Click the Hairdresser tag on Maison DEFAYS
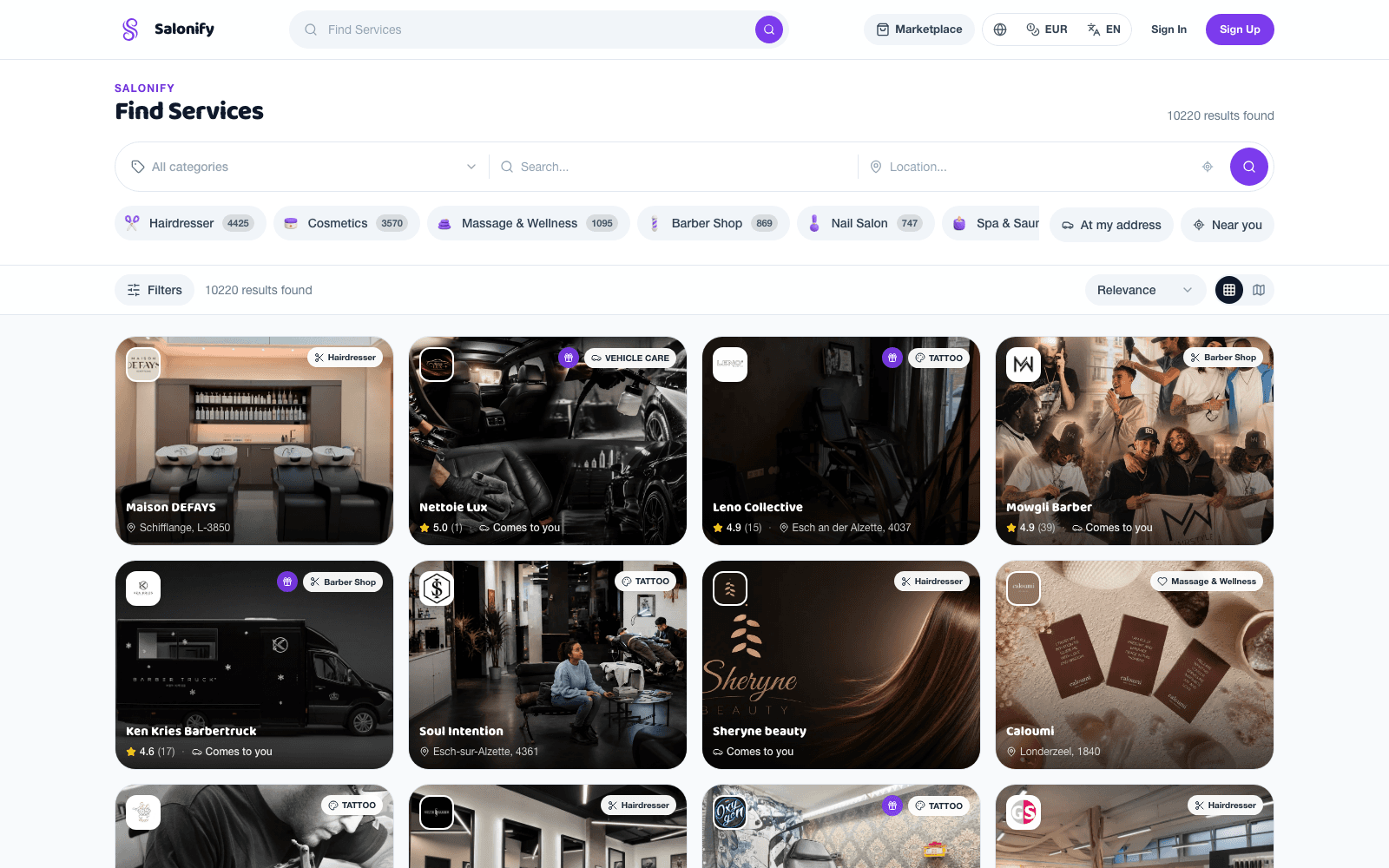The height and width of the screenshot is (868, 1389). click(345, 358)
